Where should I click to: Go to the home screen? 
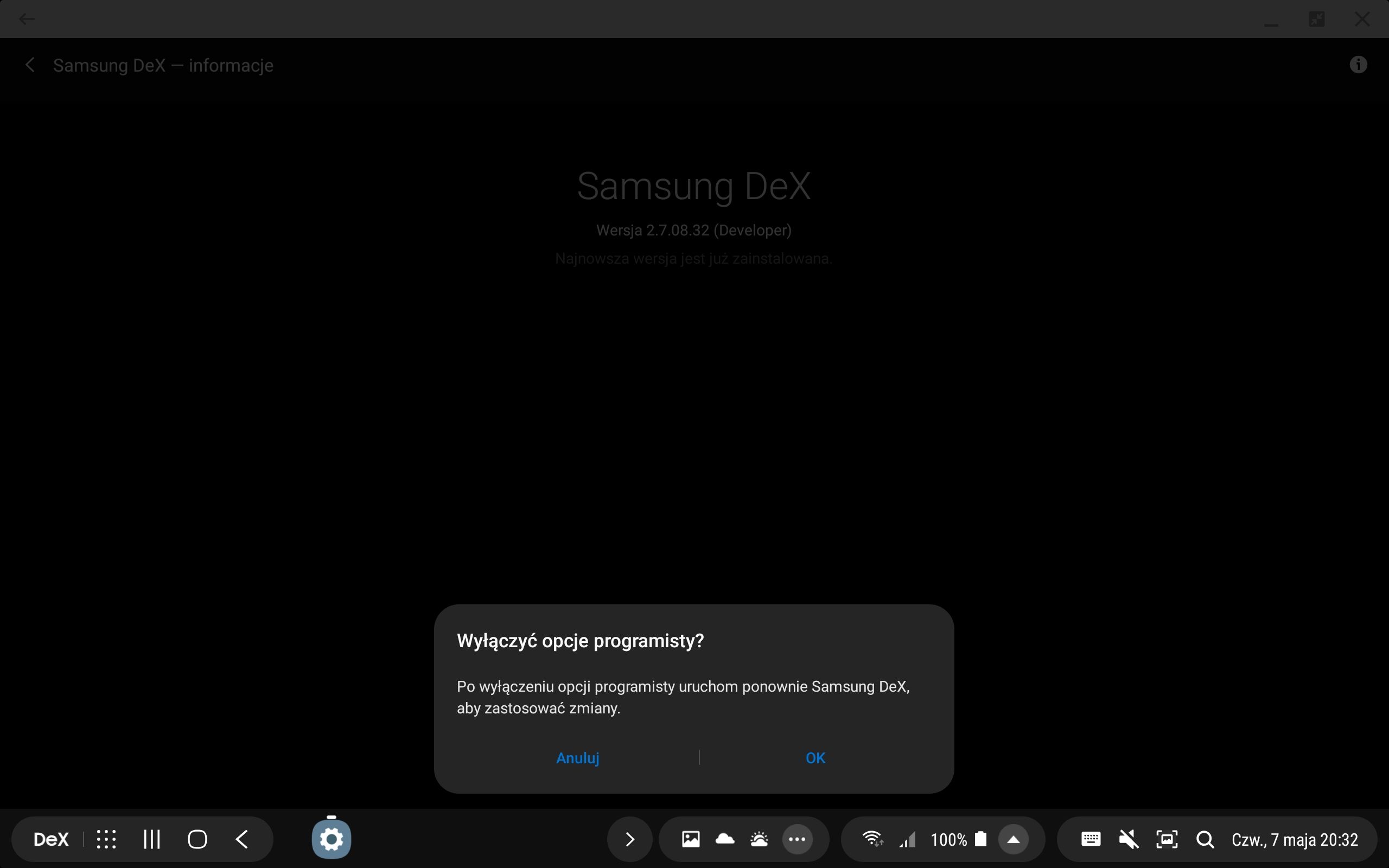pyautogui.click(x=197, y=839)
